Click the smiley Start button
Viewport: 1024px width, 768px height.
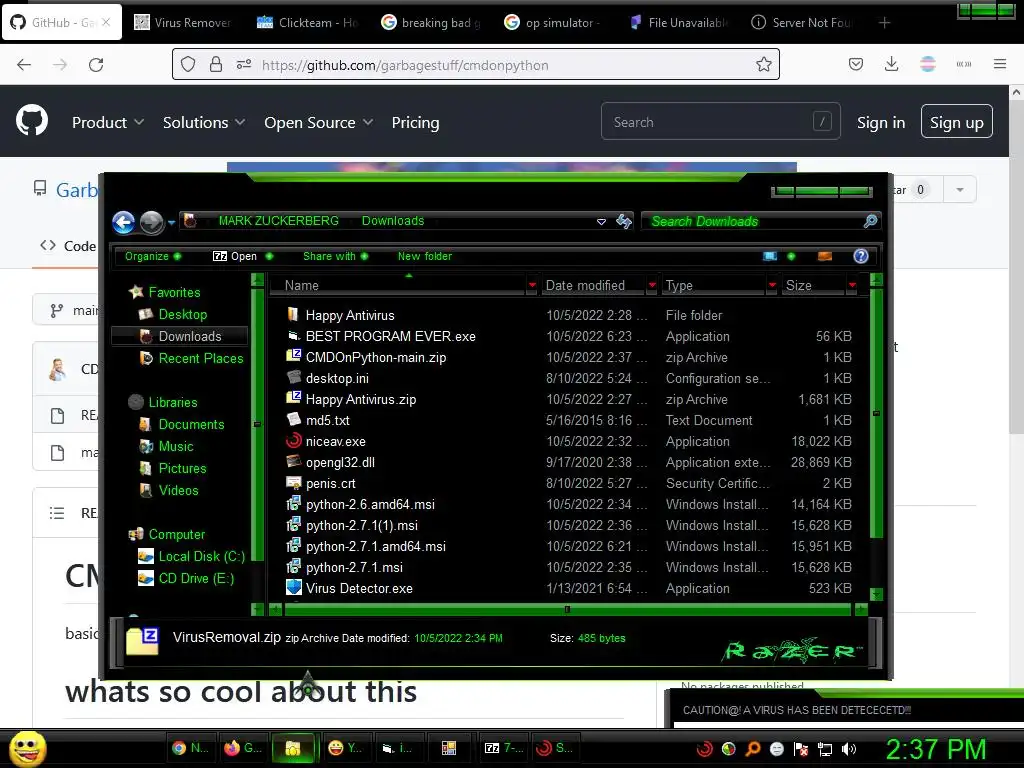click(27, 748)
